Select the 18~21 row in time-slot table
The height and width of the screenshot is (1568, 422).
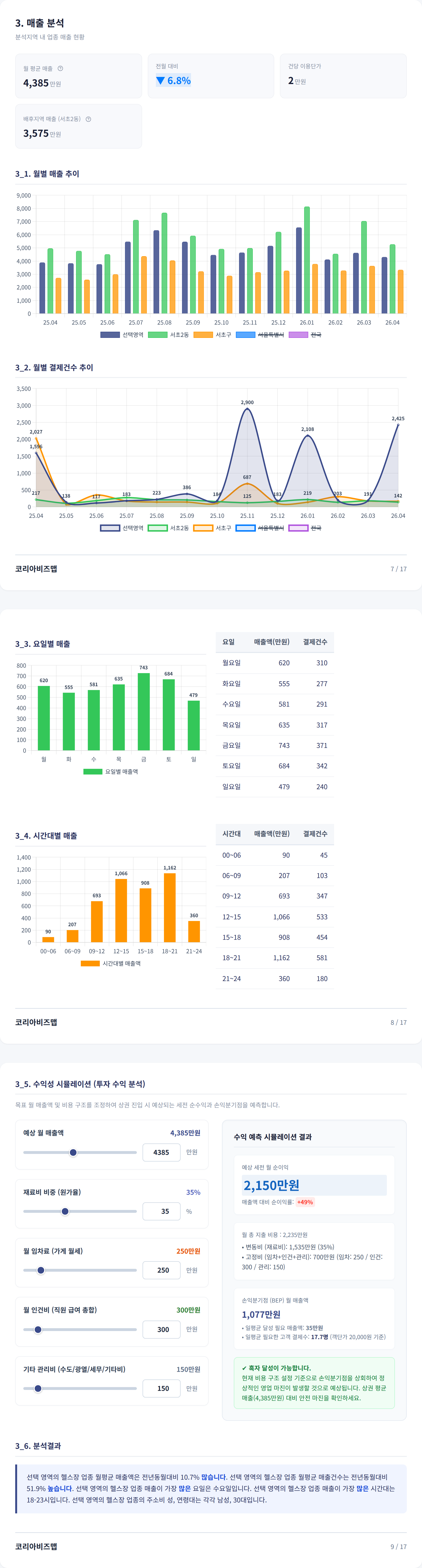[275, 958]
